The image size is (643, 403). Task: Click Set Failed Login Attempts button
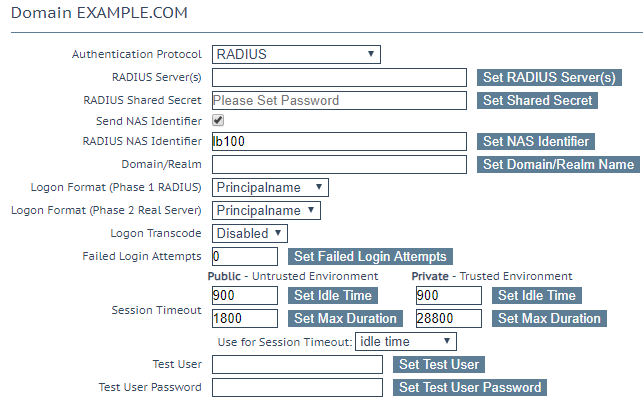tap(370, 256)
